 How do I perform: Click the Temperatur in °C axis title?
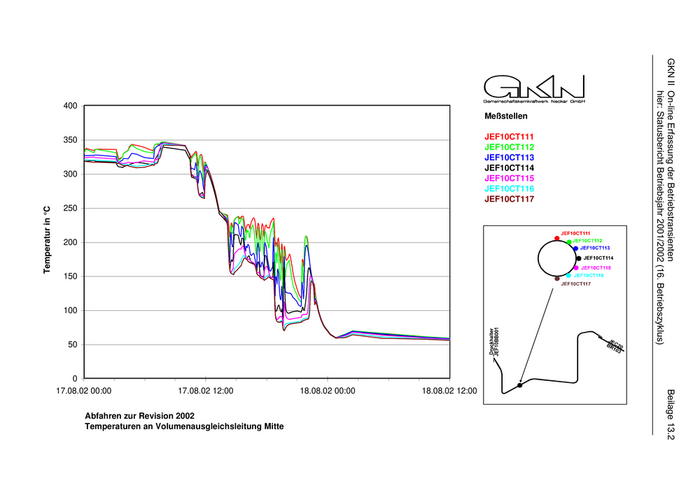46,241
